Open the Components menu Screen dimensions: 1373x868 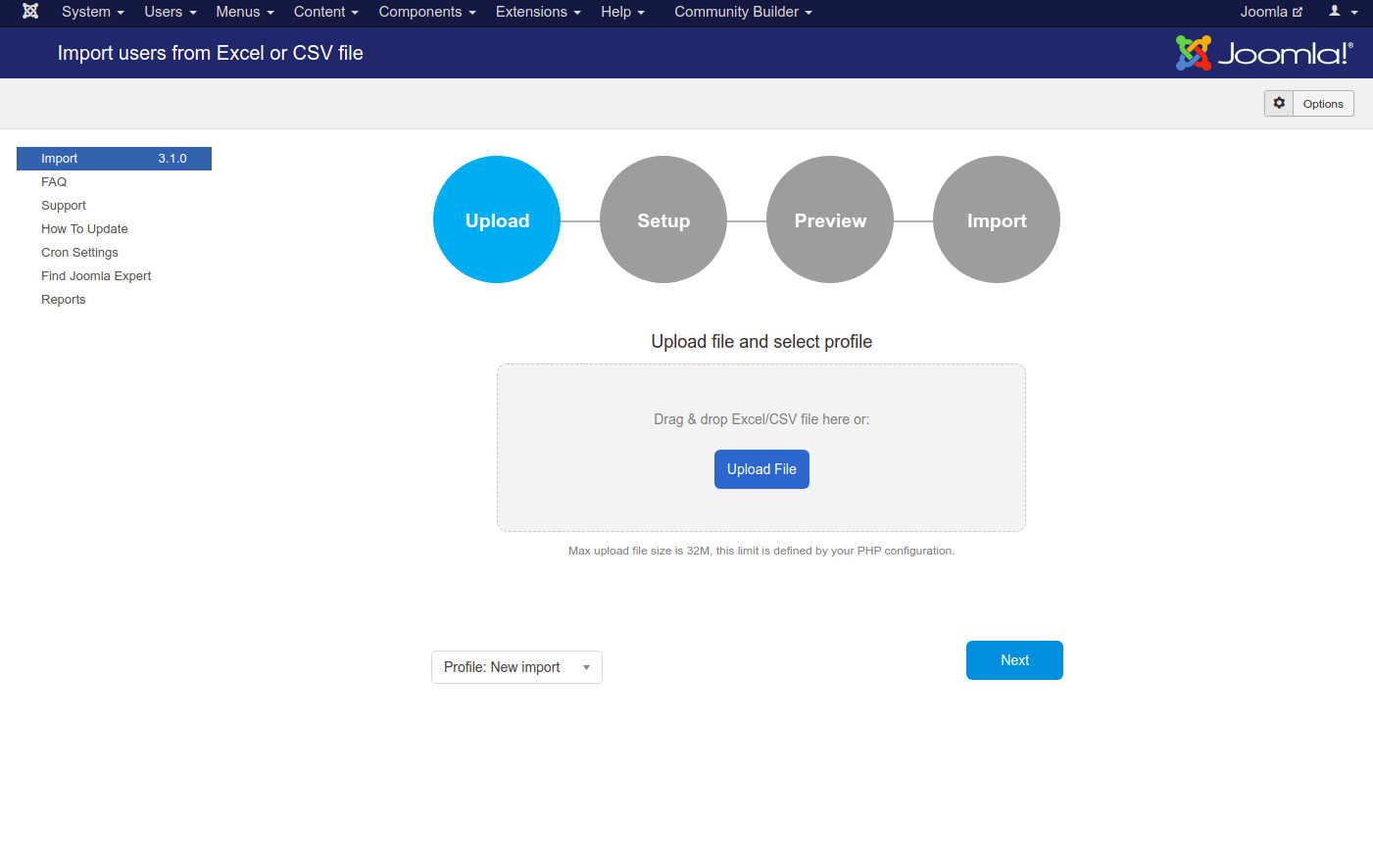click(x=426, y=12)
